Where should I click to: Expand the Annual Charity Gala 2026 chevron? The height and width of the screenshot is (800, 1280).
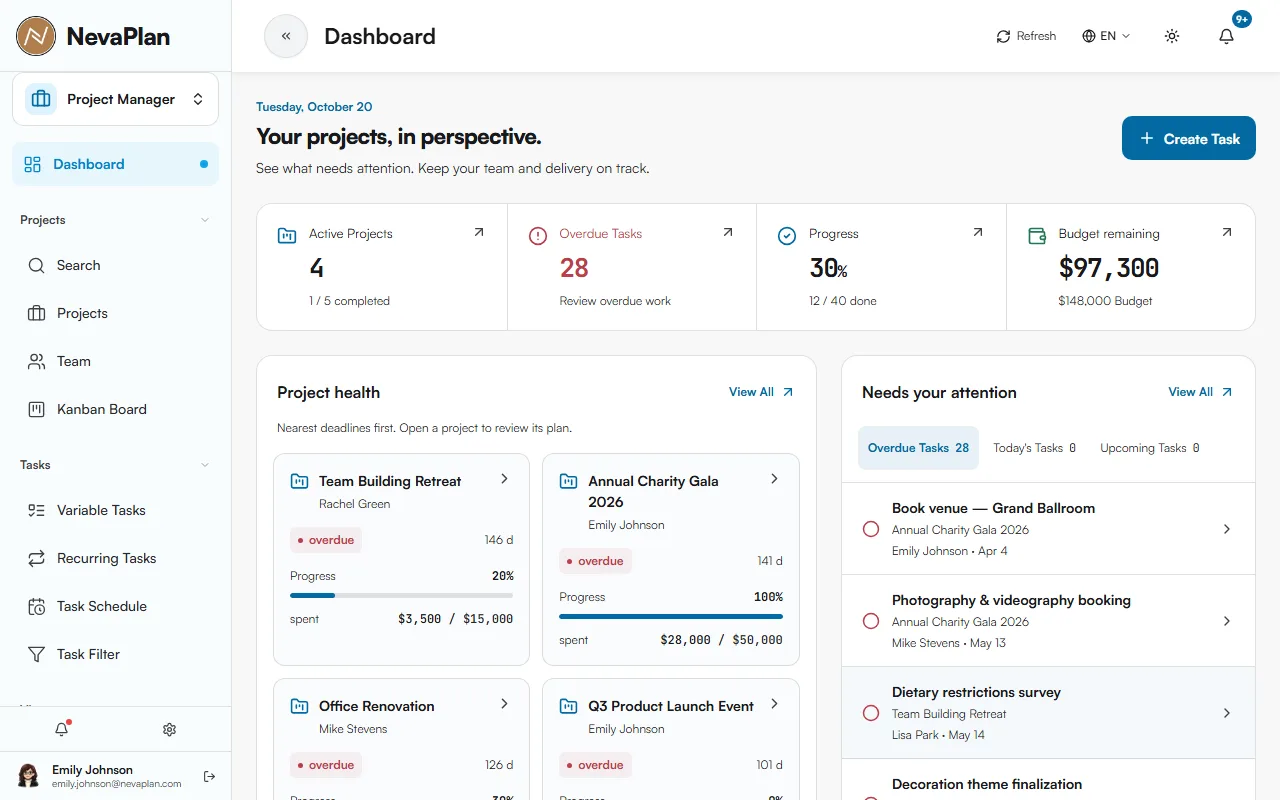[x=774, y=479]
